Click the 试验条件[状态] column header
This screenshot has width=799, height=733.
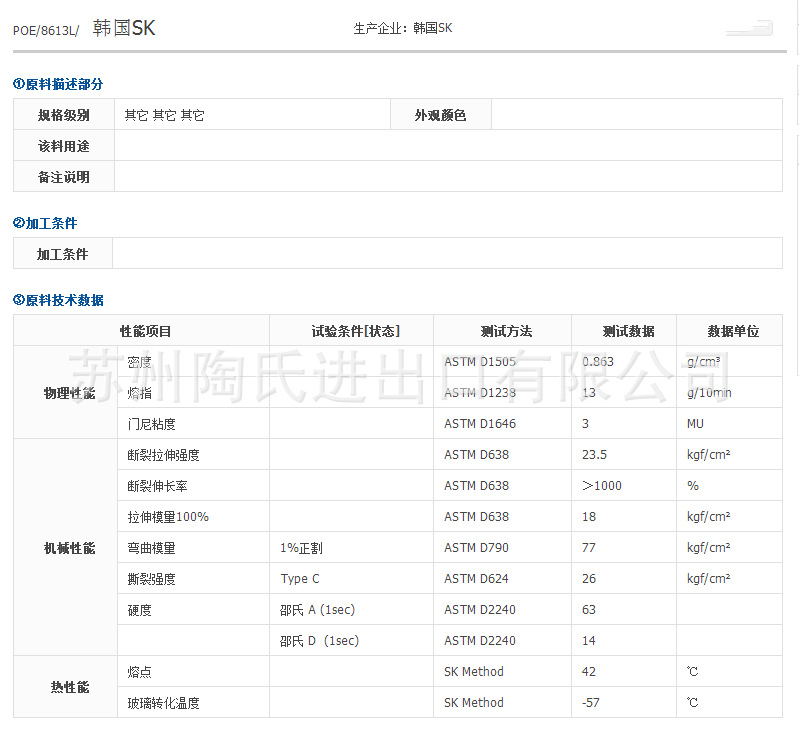tap(352, 331)
